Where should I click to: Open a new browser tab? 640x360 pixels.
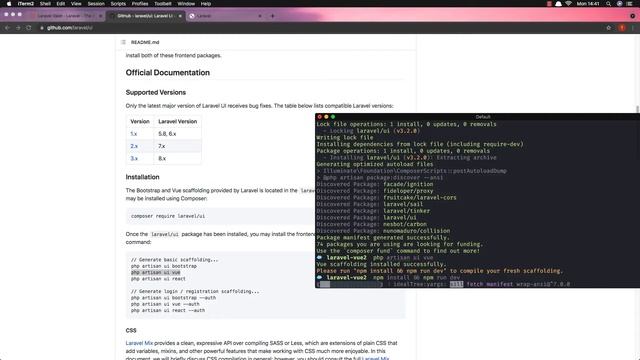click(272, 16)
